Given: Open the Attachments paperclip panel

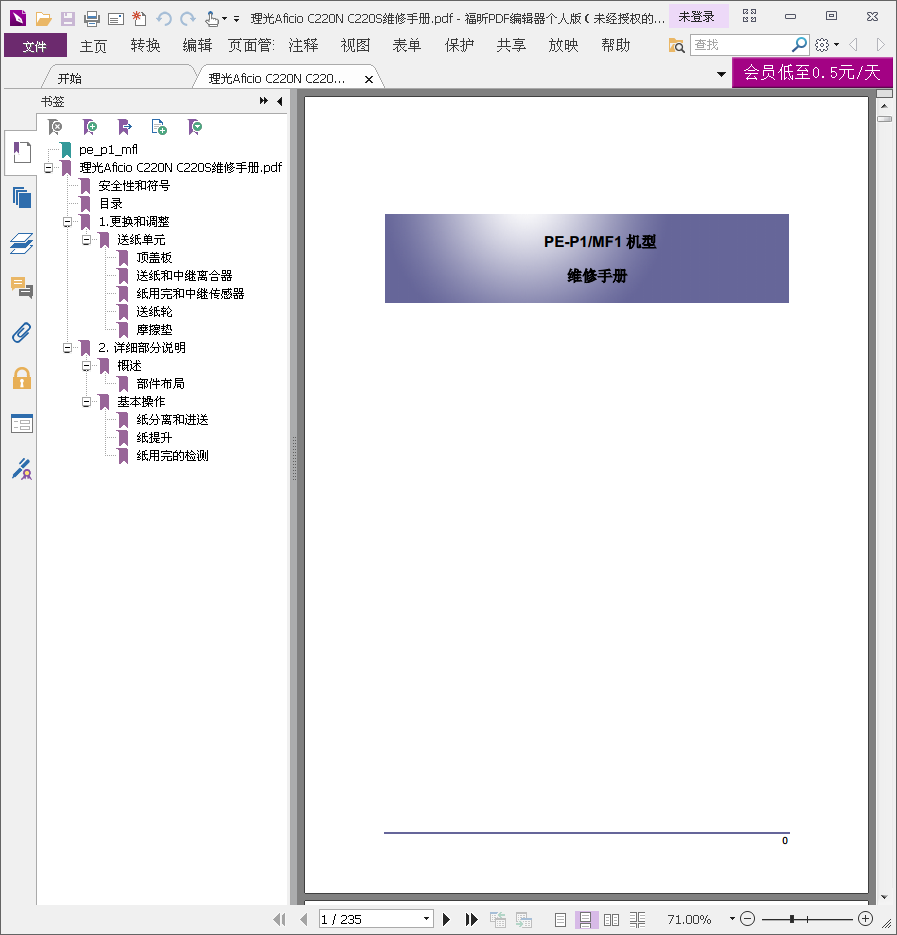Looking at the screenshot, I should click(x=22, y=333).
